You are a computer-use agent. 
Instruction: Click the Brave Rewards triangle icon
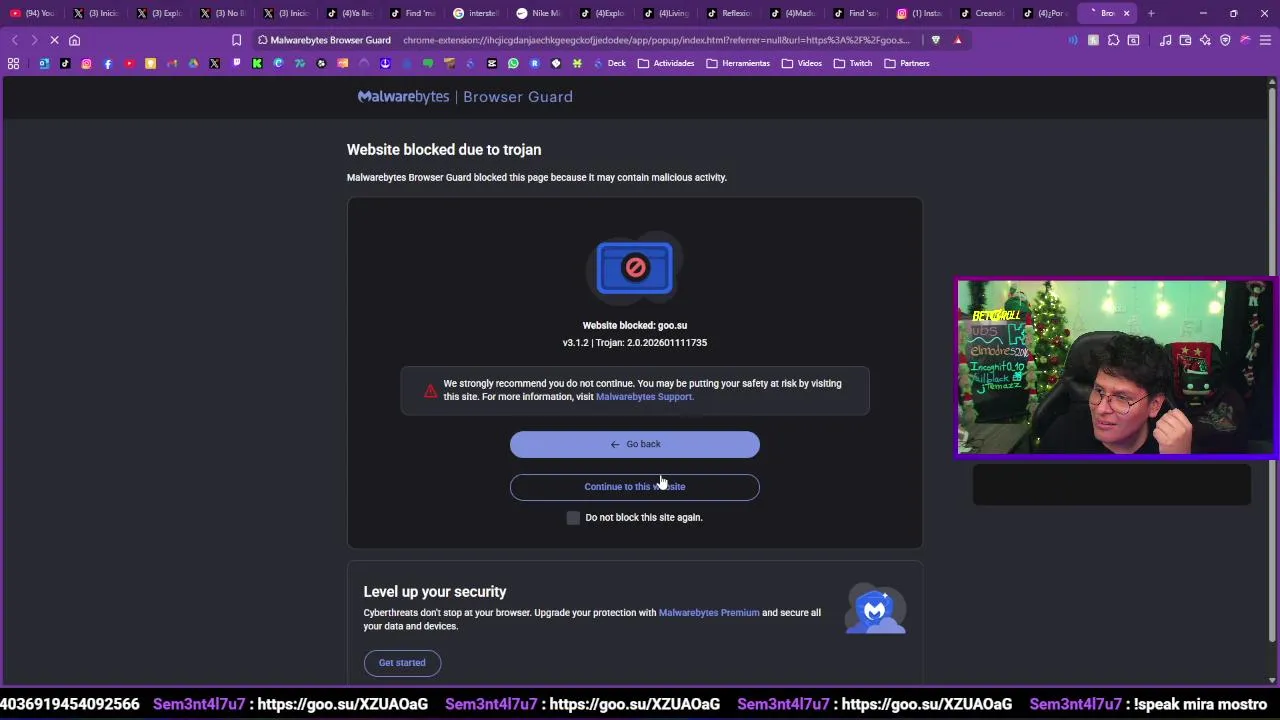coord(957,40)
